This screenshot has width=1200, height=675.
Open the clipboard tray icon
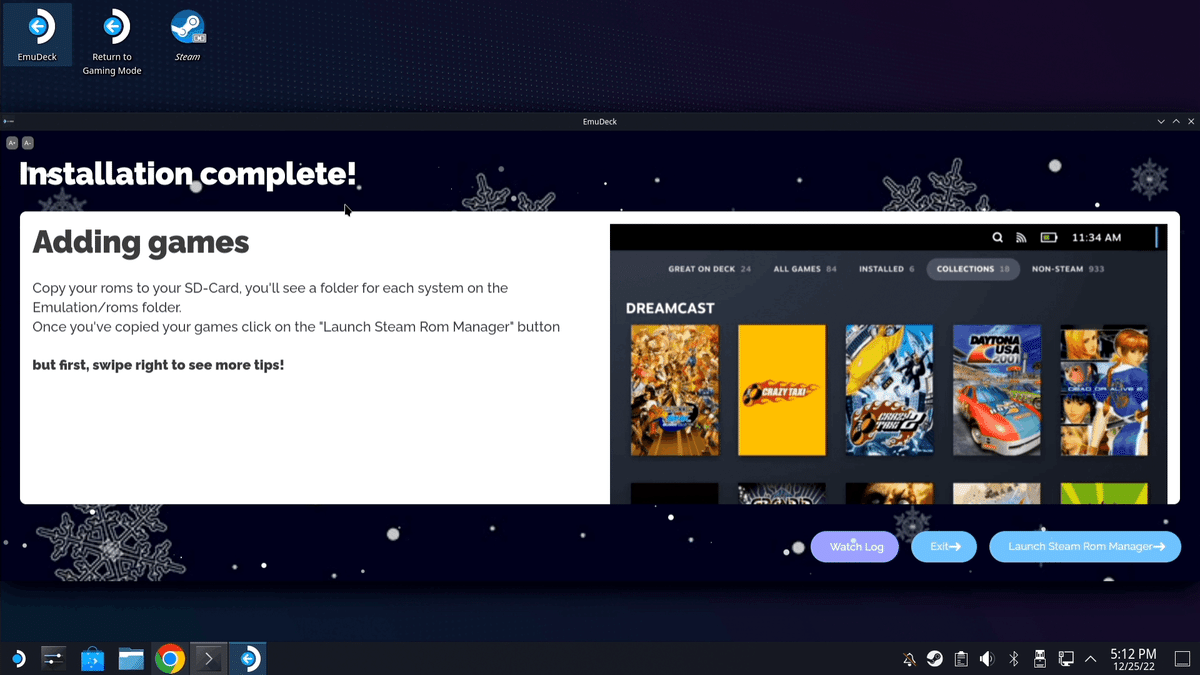point(961,659)
